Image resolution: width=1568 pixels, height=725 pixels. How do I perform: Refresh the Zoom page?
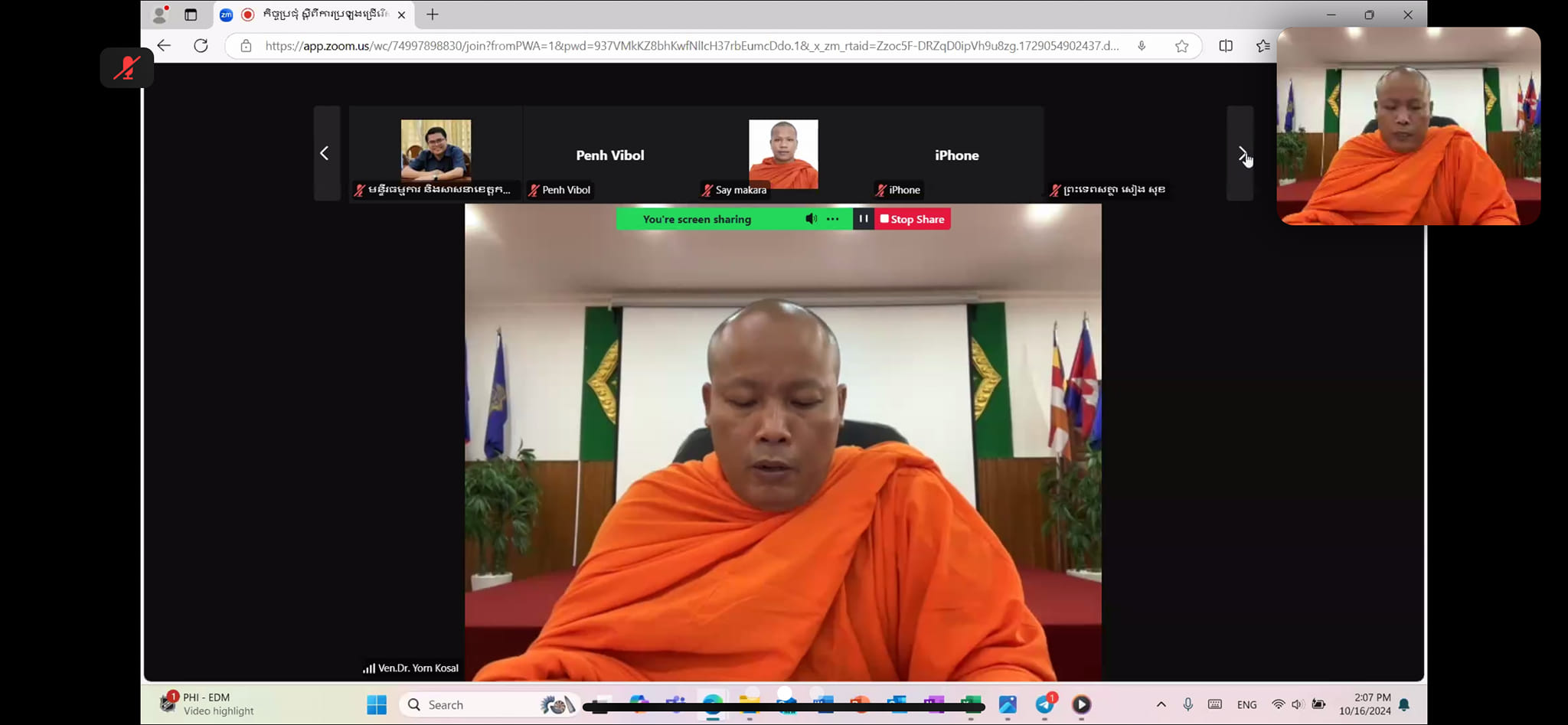pyautogui.click(x=201, y=46)
